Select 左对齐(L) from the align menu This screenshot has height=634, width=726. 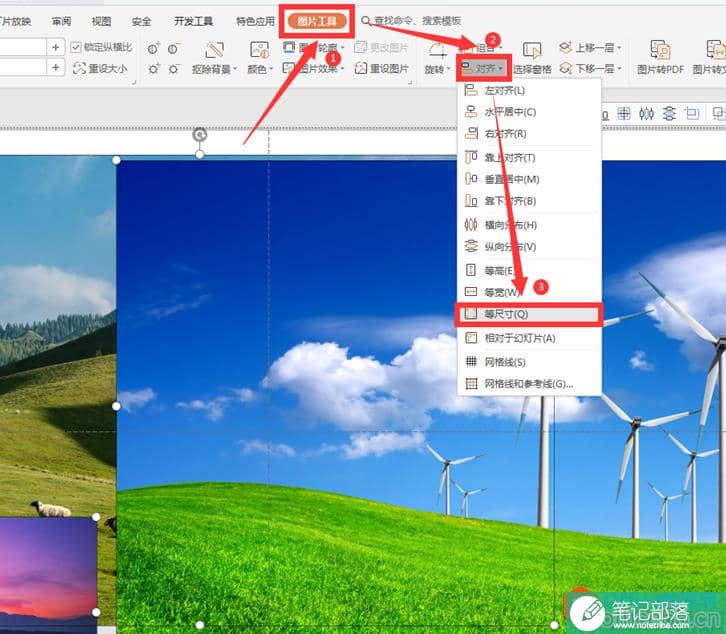[x=529, y=90]
